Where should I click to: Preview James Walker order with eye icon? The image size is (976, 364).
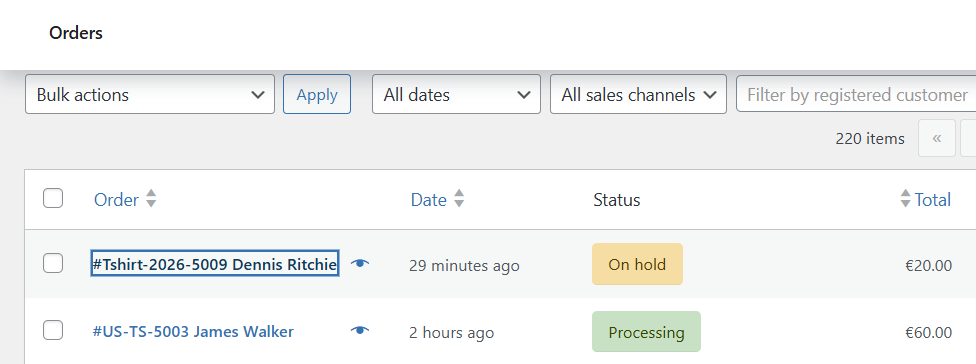coord(360,330)
